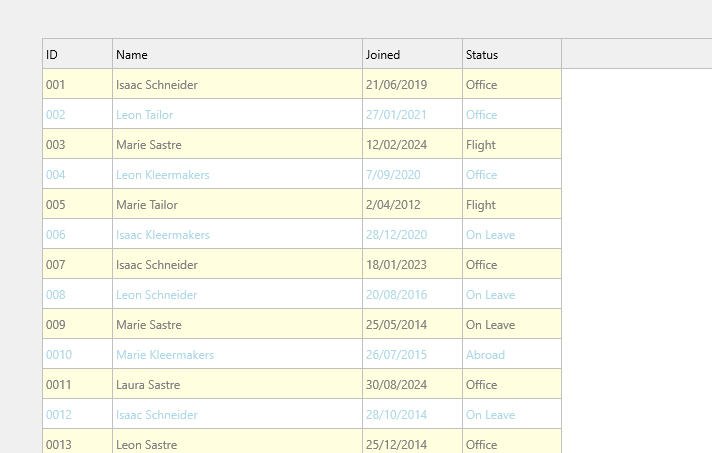Click the Status column header
The width and height of the screenshot is (712, 453).
coord(512,54)
